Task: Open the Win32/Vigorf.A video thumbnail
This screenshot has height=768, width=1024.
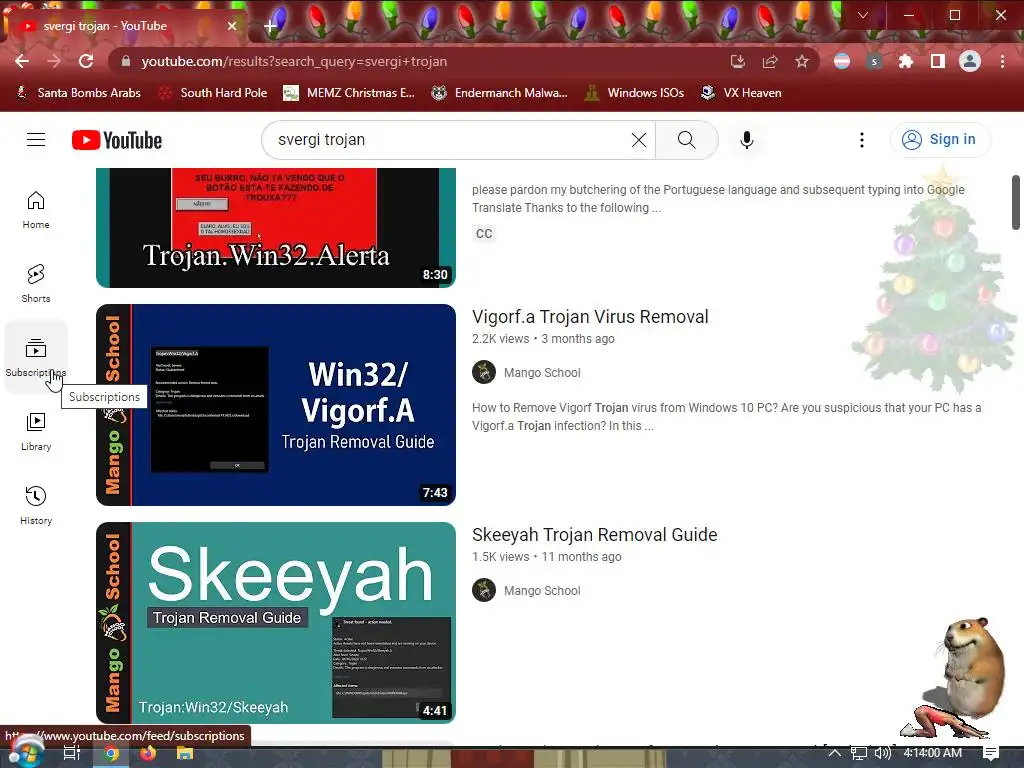Action: coord(276,405)
